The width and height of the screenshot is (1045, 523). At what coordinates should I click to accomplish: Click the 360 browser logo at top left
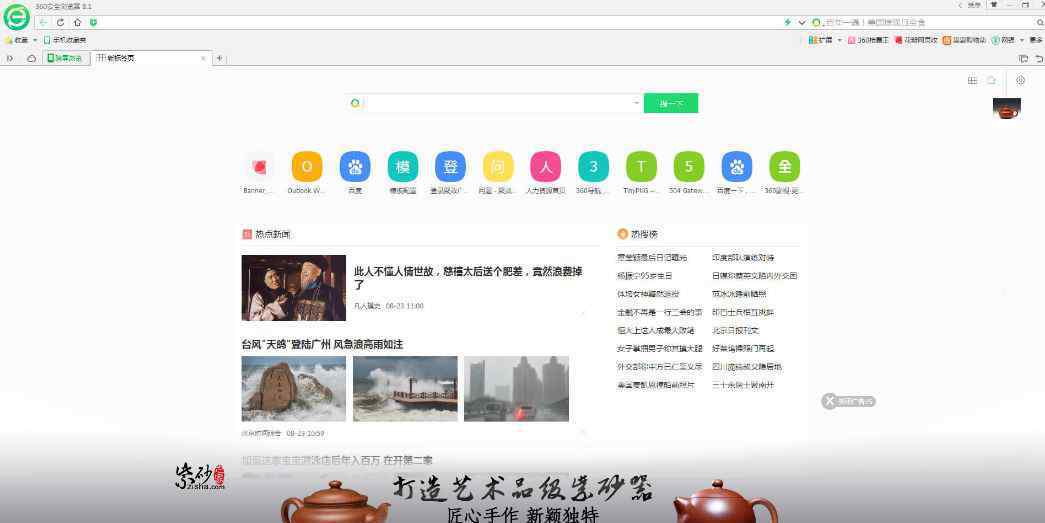coord(16,17)
